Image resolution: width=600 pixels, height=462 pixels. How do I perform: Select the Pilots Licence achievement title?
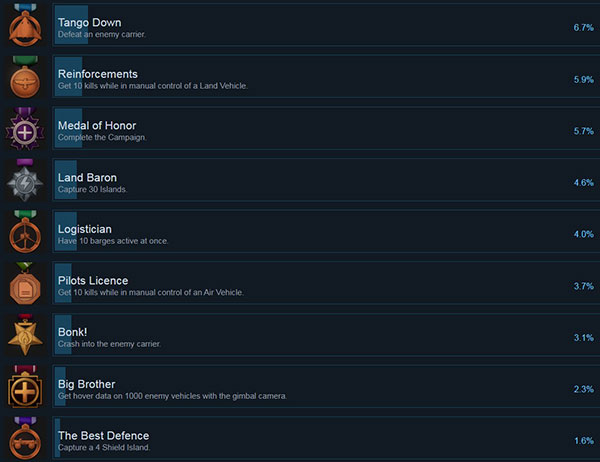pos(93,281)
